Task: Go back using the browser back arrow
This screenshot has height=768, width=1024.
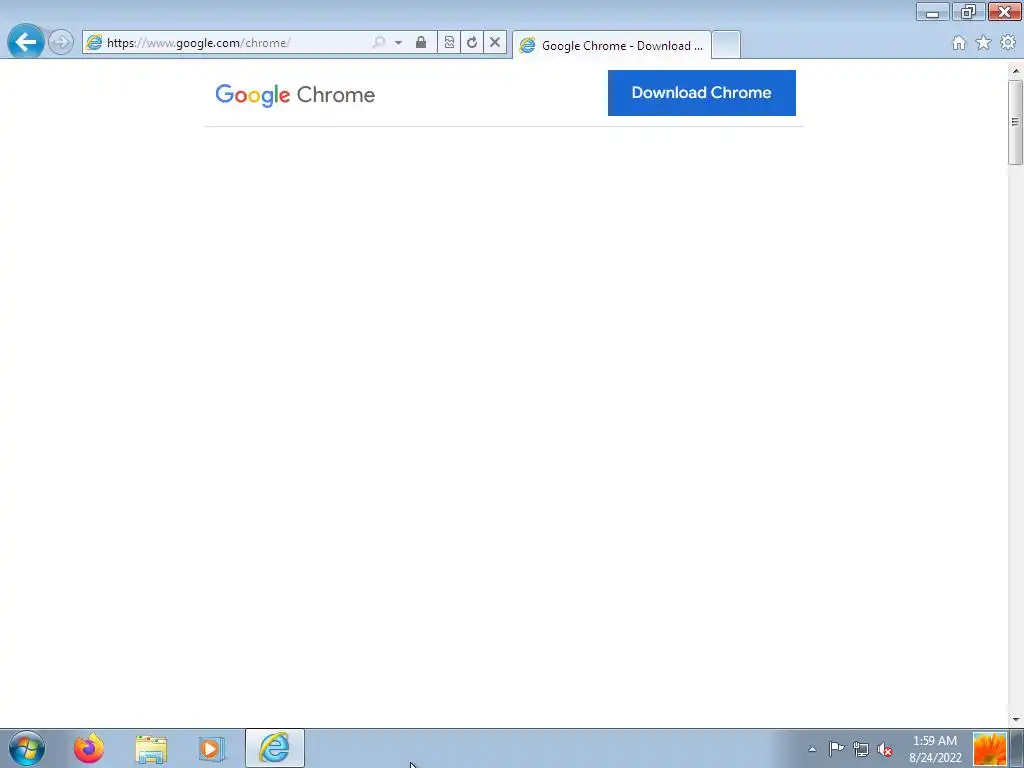Action: tap(25, 42)
